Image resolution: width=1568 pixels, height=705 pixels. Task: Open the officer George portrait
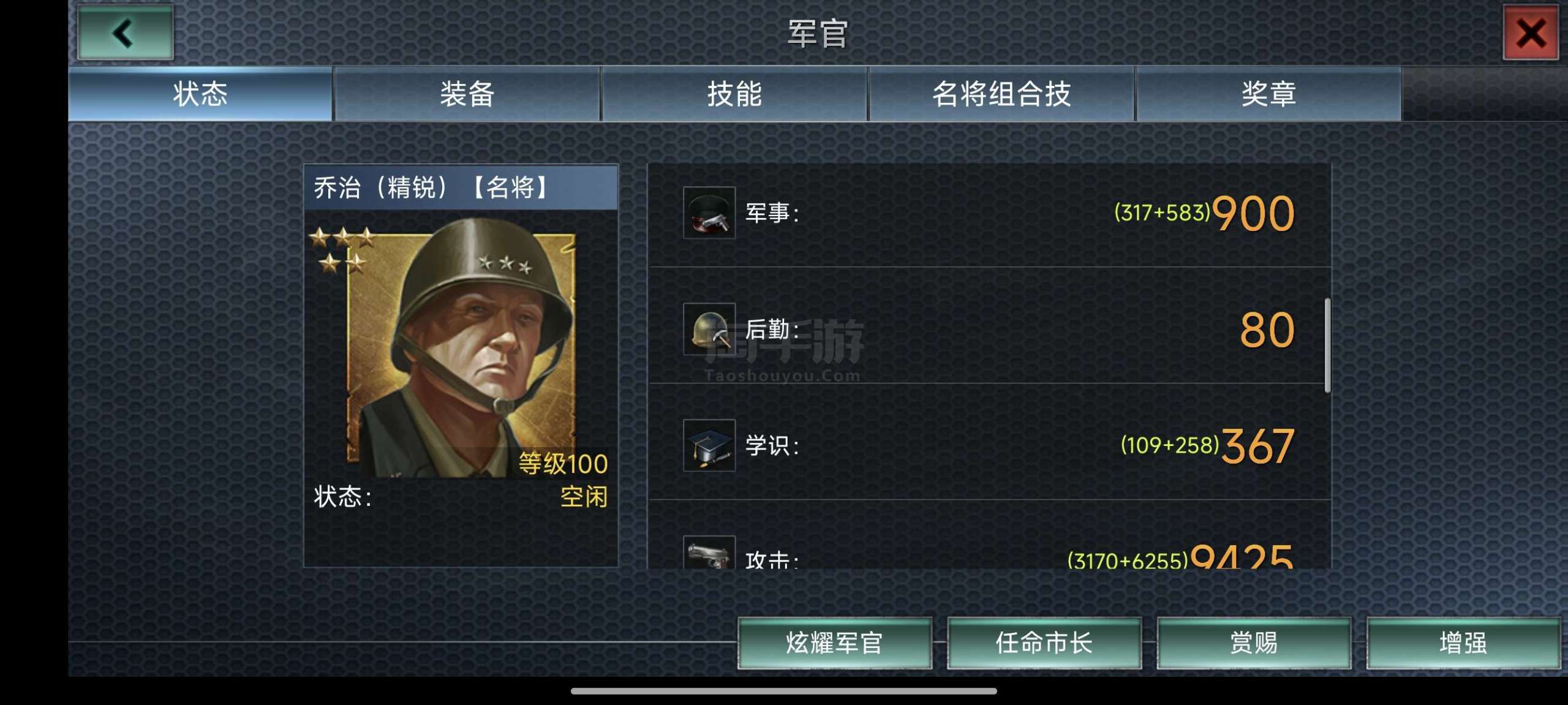point(461,348)
